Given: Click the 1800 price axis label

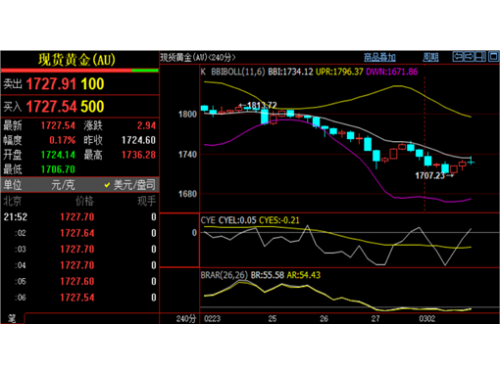Looking at the screenshot, I should (187, 114).
